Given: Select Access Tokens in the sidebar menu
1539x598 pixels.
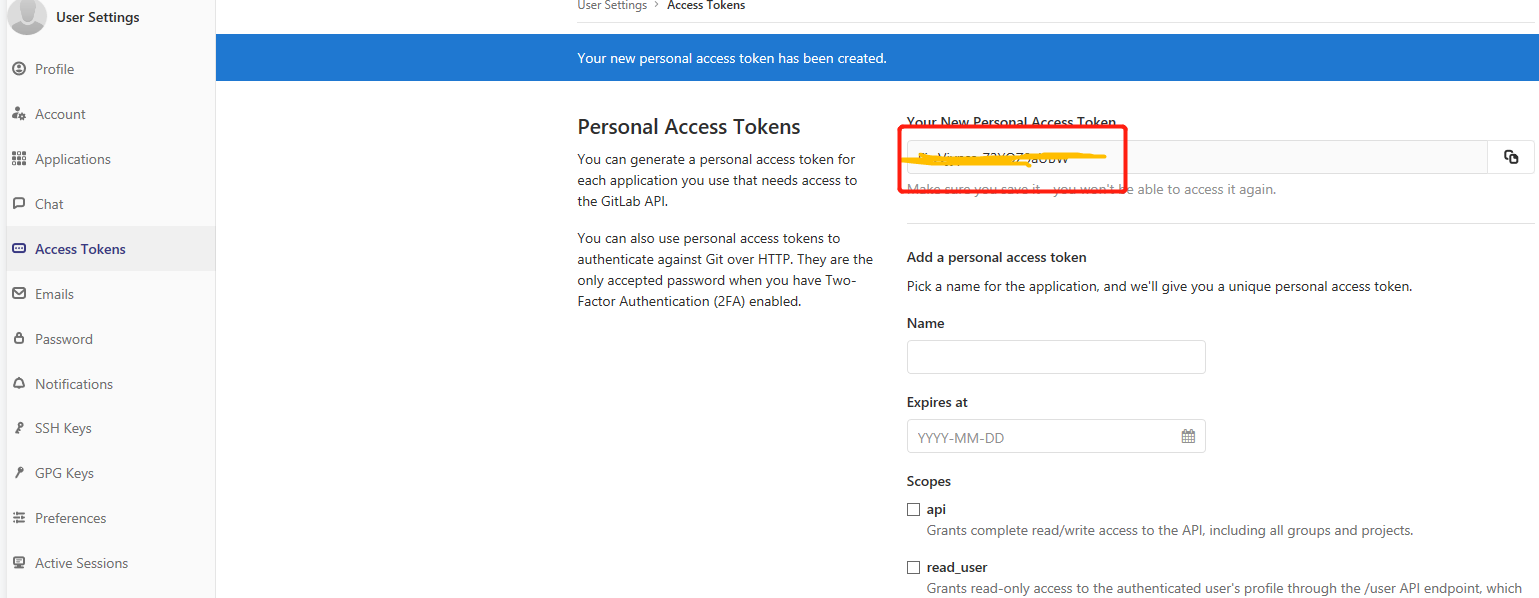Looking at the screenshot, I should (x=79, y=248).
